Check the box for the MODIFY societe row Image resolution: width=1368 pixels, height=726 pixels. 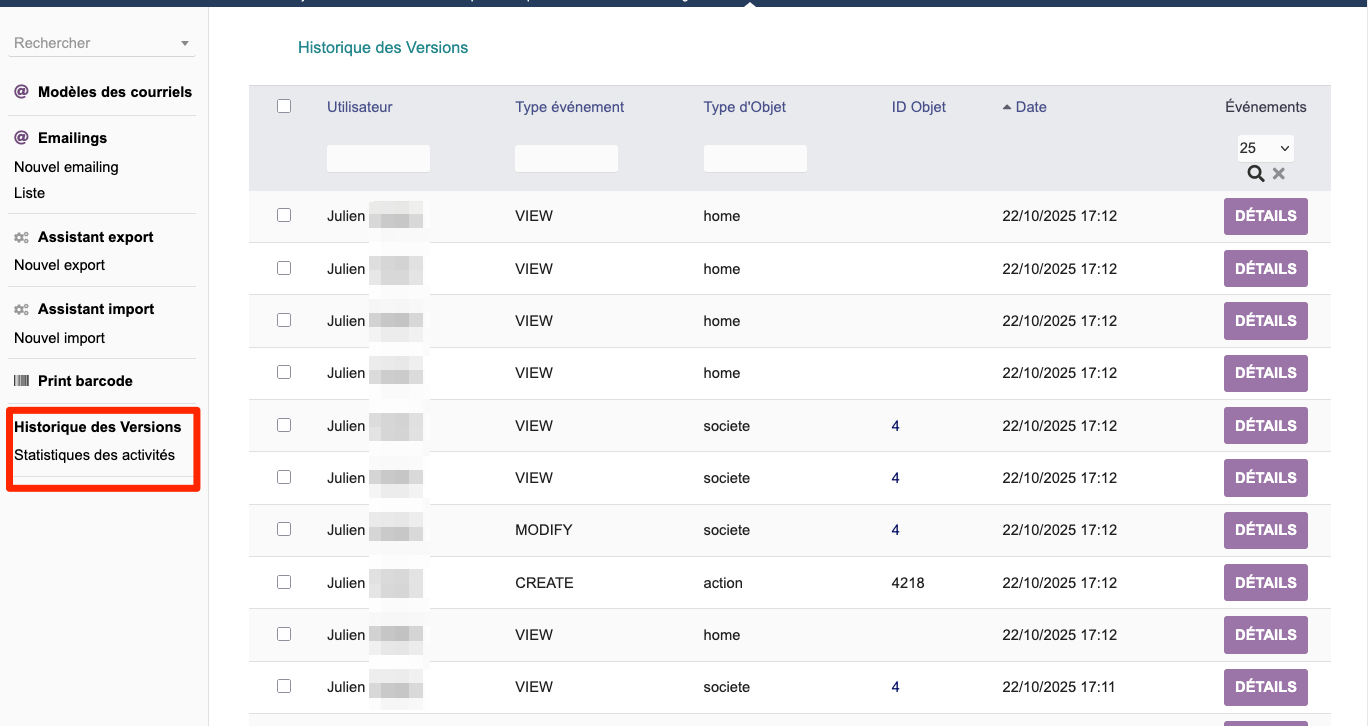284,529
